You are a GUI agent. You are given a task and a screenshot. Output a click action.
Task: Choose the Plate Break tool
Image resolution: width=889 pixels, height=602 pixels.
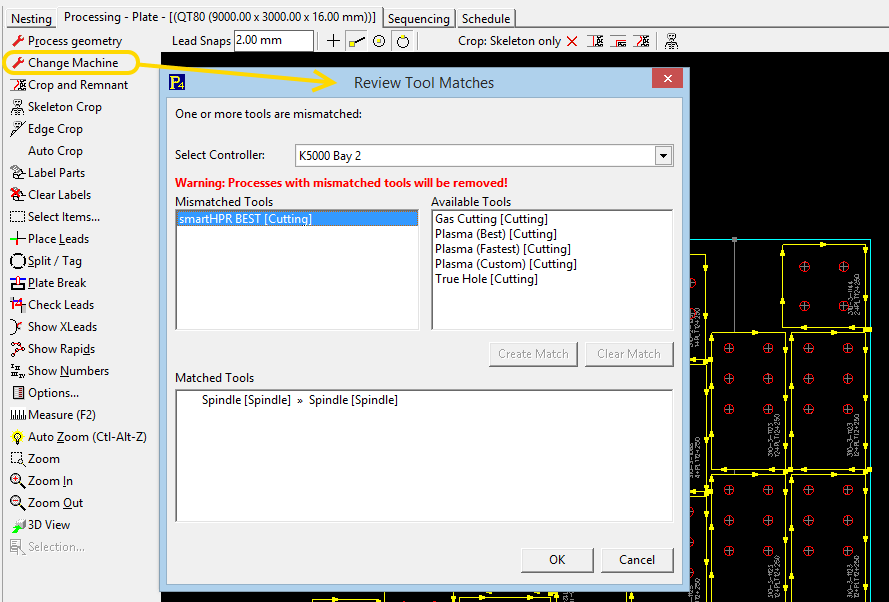point(48,283)
